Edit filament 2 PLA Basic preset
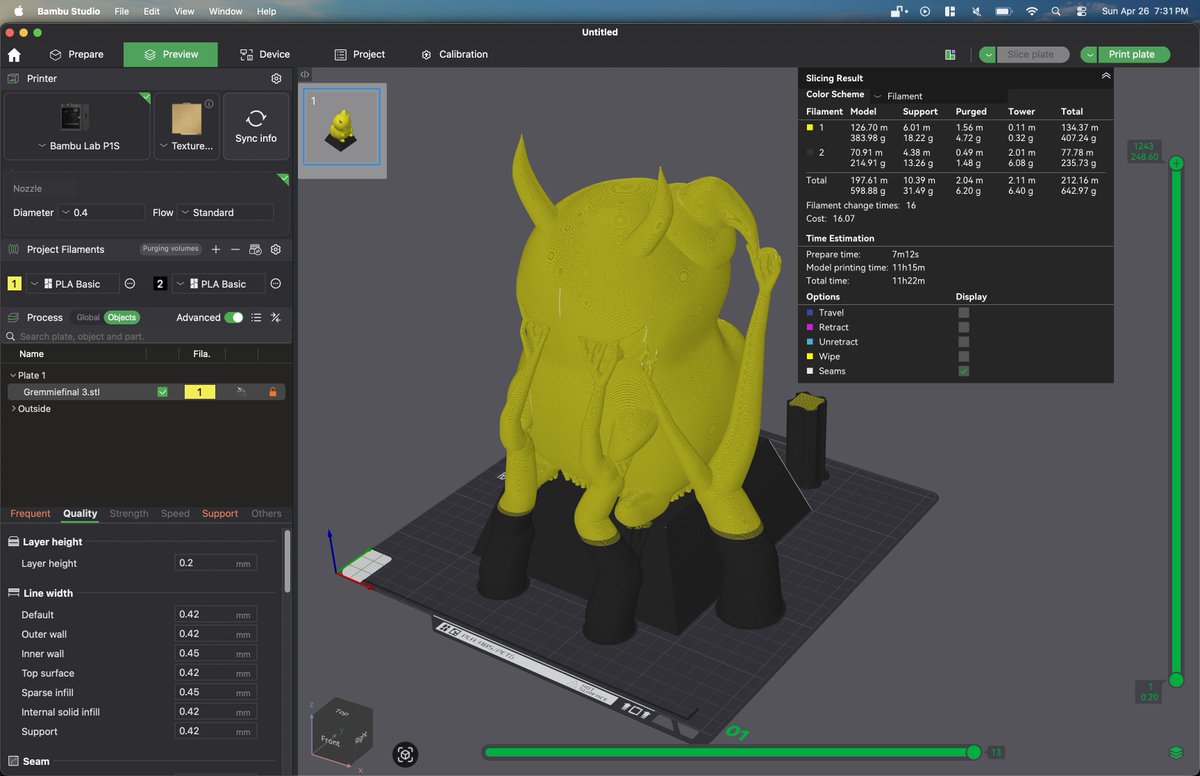 point(276,284)
